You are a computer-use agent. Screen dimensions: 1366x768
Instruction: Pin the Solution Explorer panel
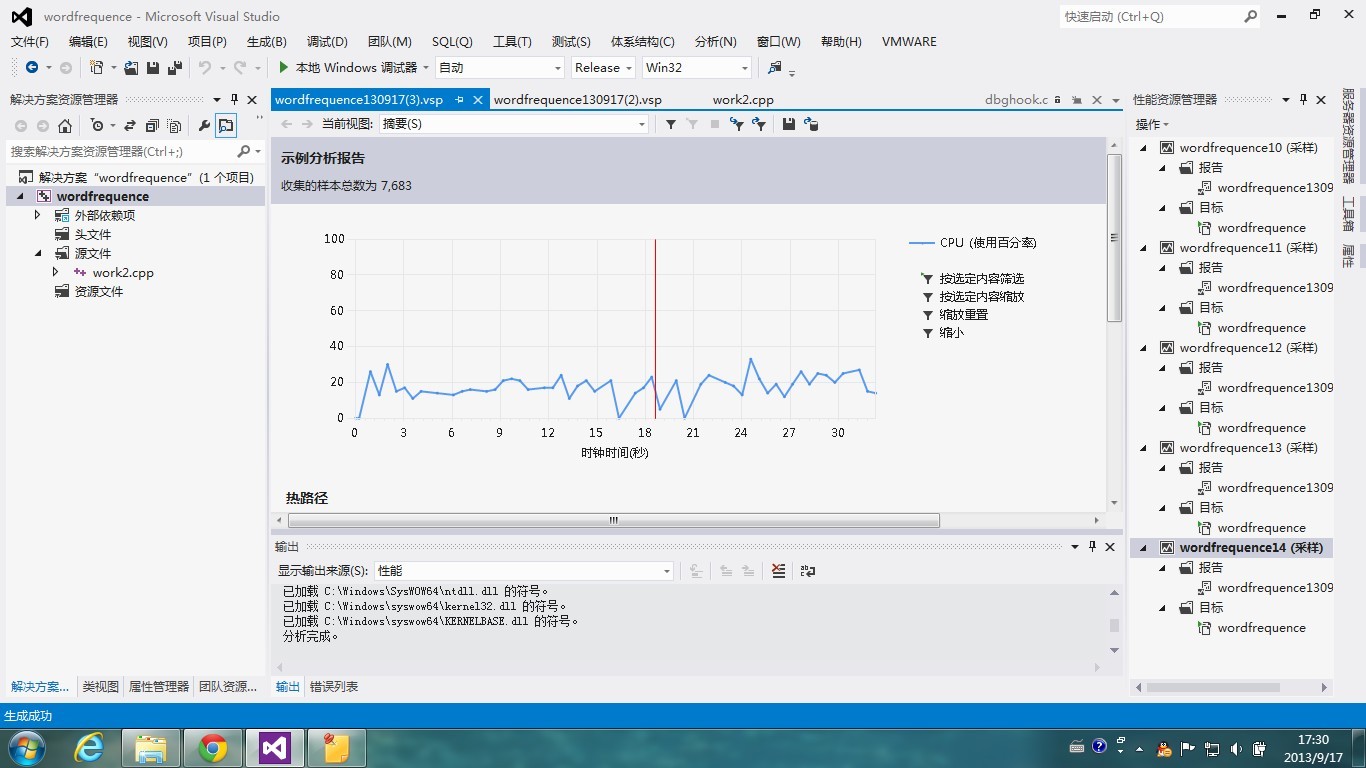(x=235, y=99)
